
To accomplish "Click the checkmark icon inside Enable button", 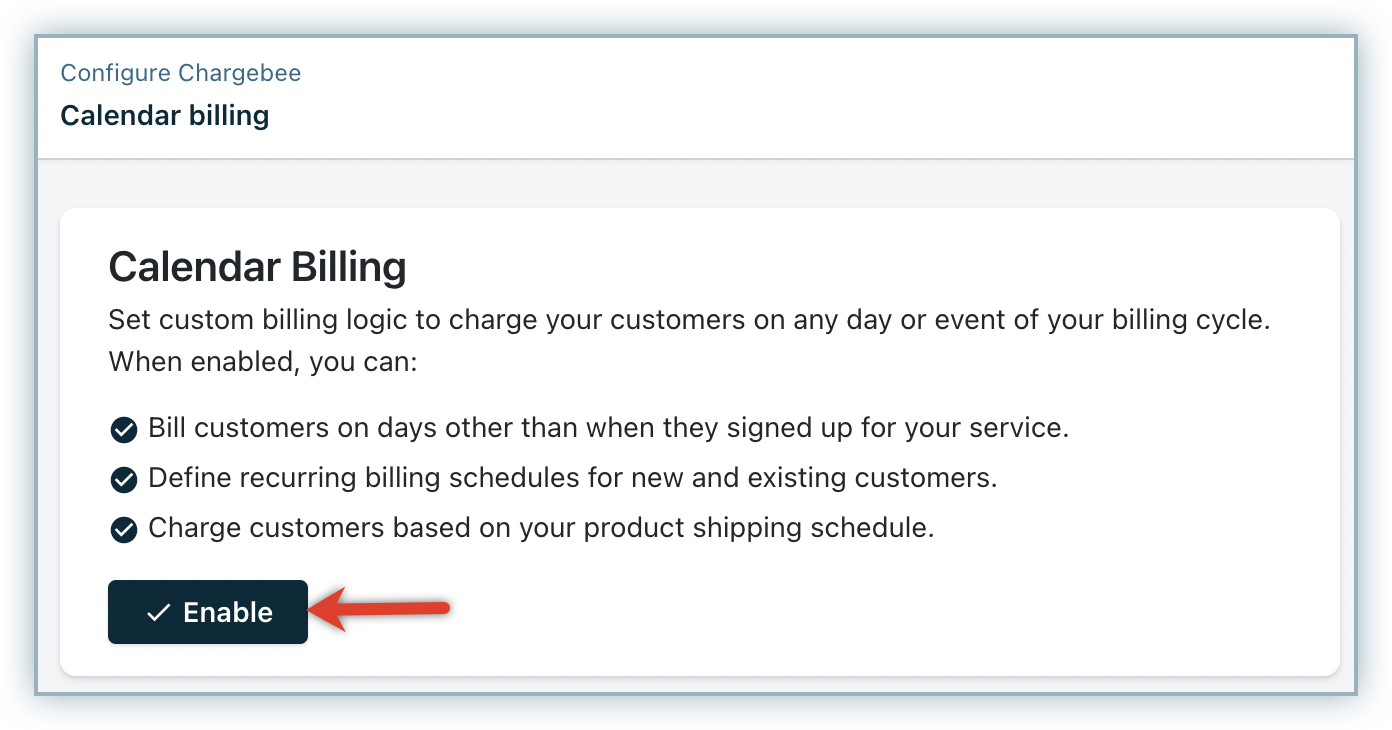I will click(x=158, y=613).
